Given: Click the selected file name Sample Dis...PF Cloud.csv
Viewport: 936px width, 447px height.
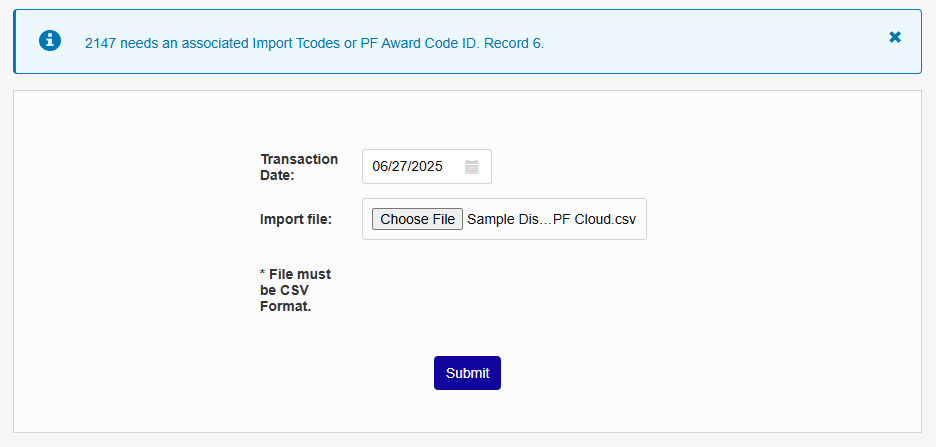Looking at the screenshot, I should 552,219.
